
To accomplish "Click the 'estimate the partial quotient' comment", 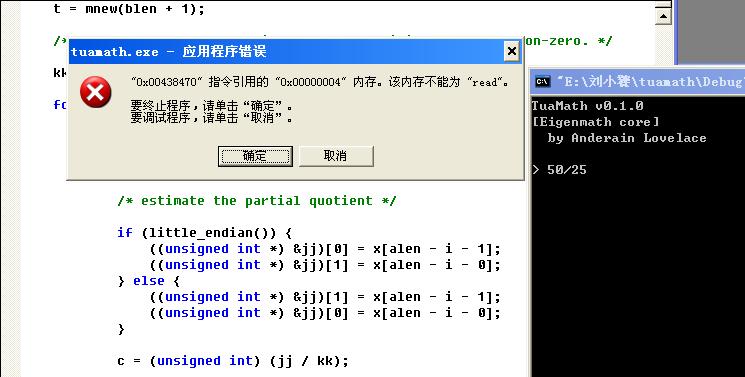I will point(257,201).
